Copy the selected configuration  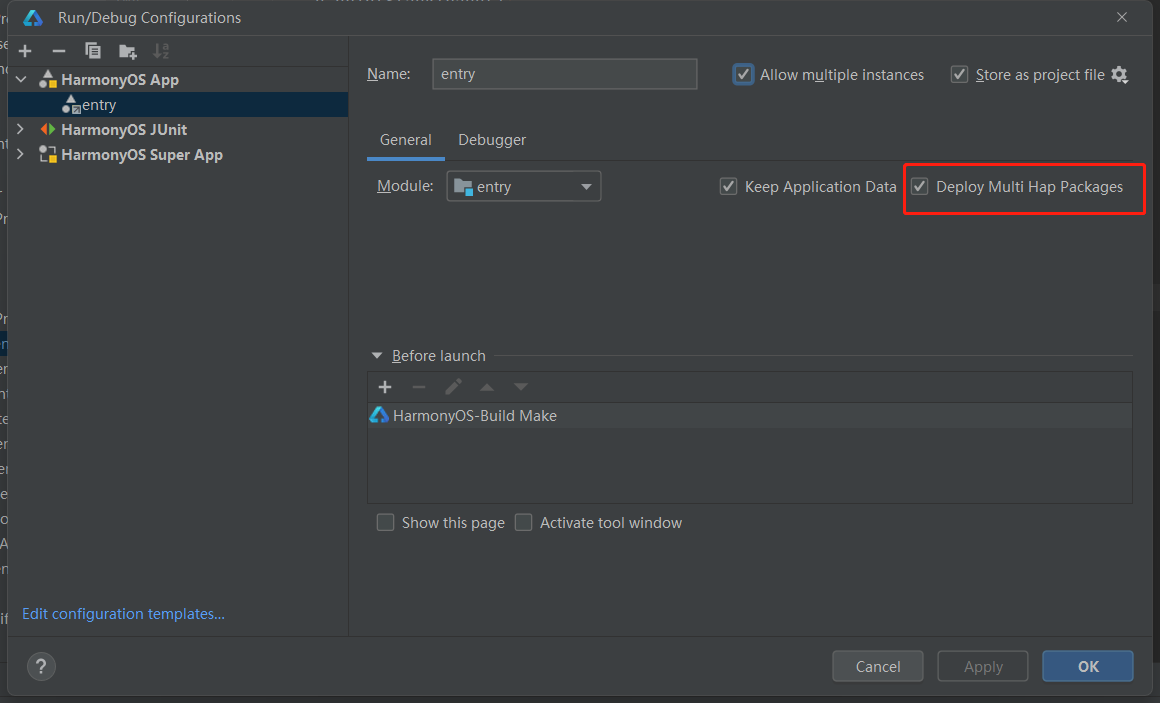tap(93, 51)
